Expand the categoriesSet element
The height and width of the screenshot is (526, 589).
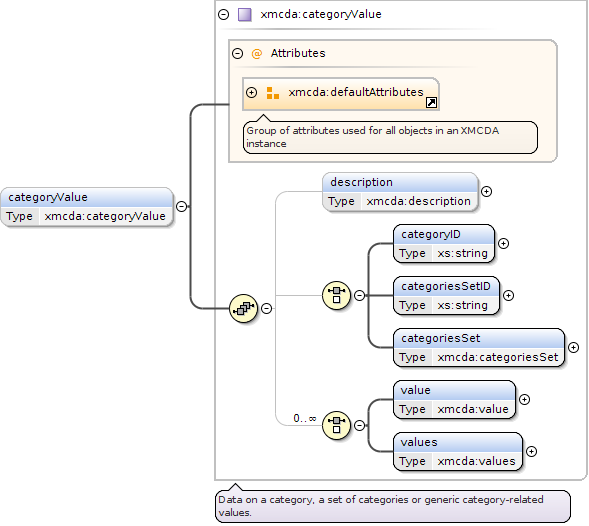pos(573,348)
